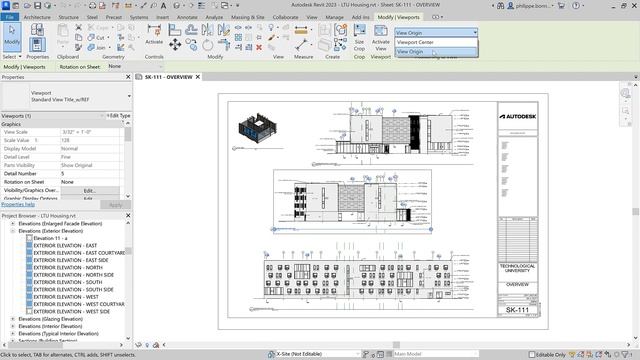The image size is (640, 360).
Task: Click the Apply button in Properties
Action: coord(116,205)
